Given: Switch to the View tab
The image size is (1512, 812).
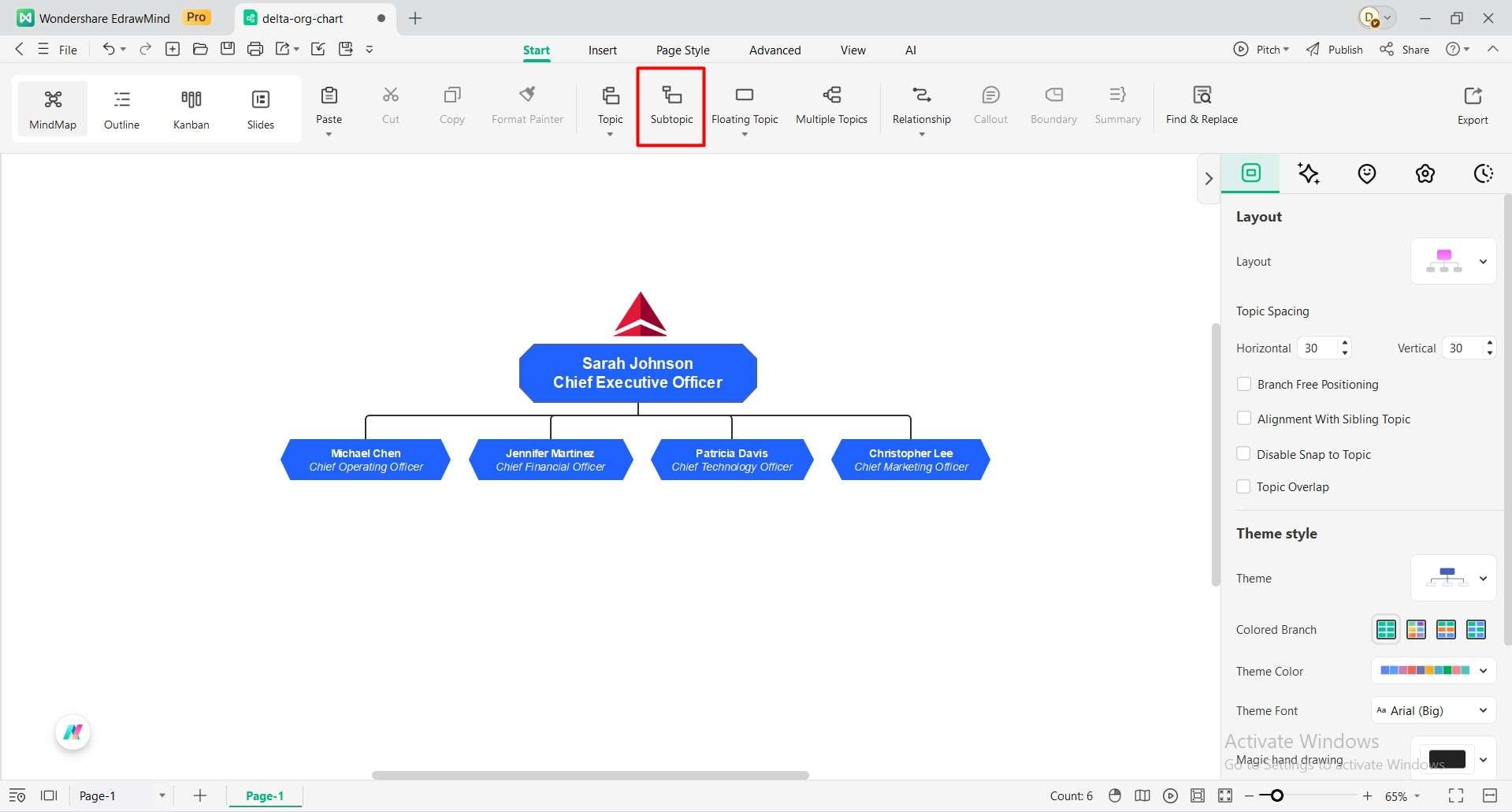Looking at the screenshot, I should [853, 50].
